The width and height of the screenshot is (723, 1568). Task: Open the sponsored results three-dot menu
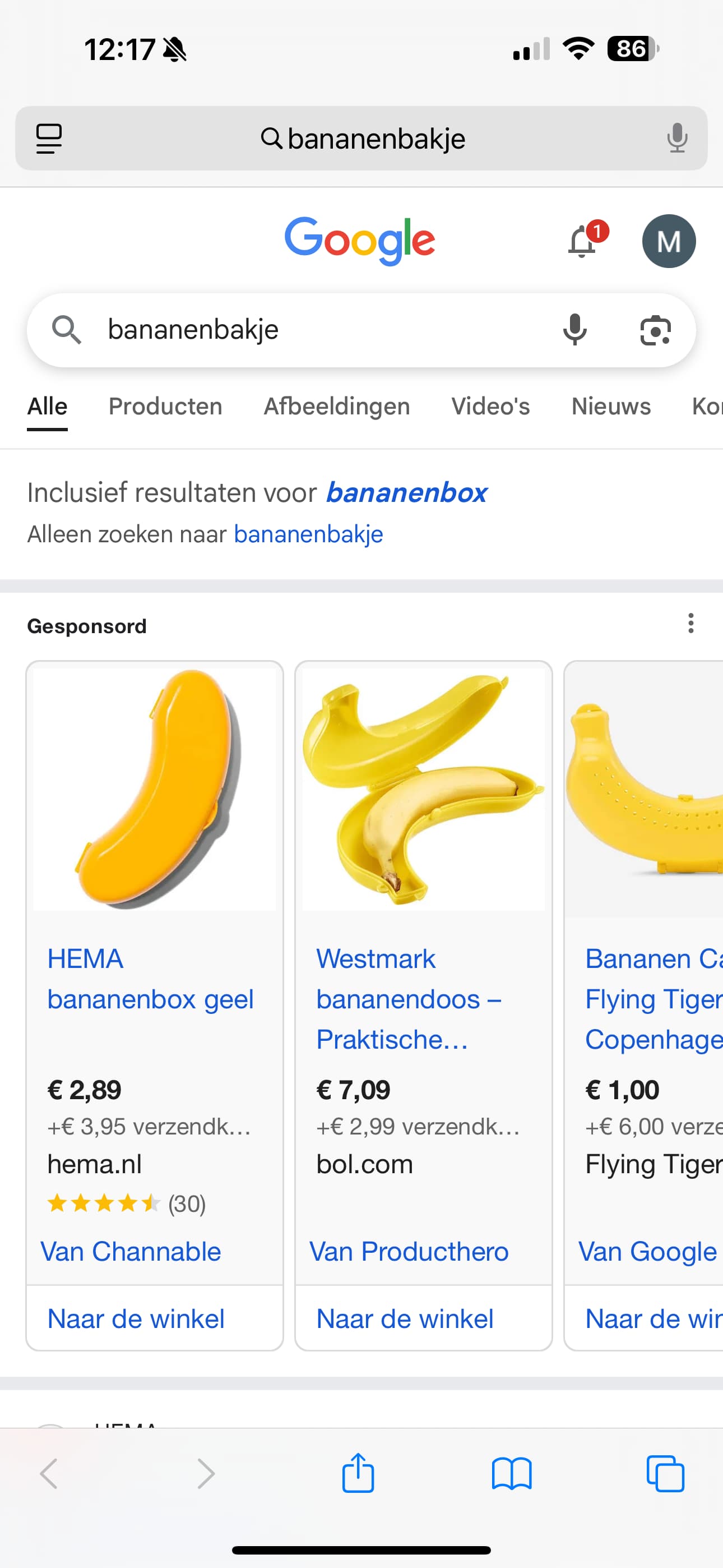690,623
